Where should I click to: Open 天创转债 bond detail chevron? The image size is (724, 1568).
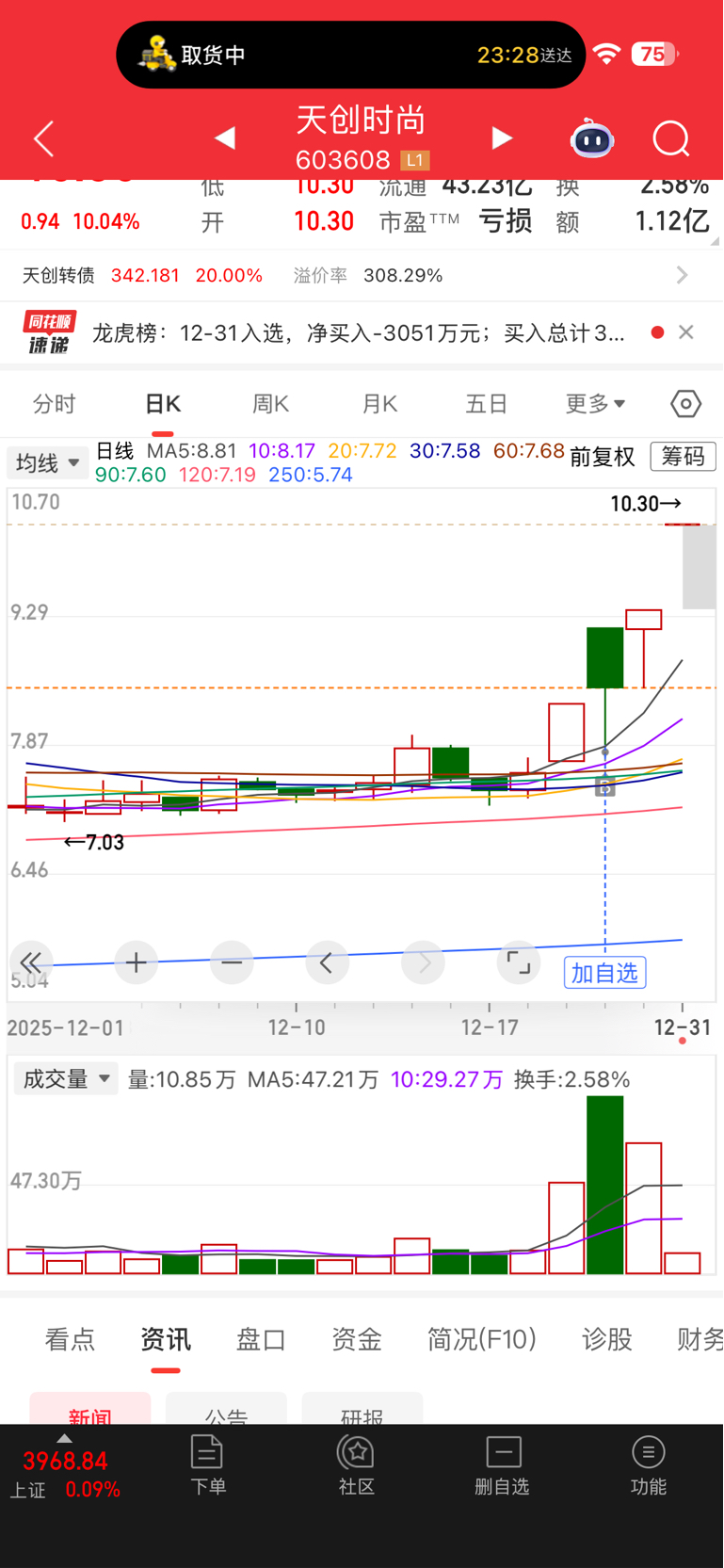(683, 275)
